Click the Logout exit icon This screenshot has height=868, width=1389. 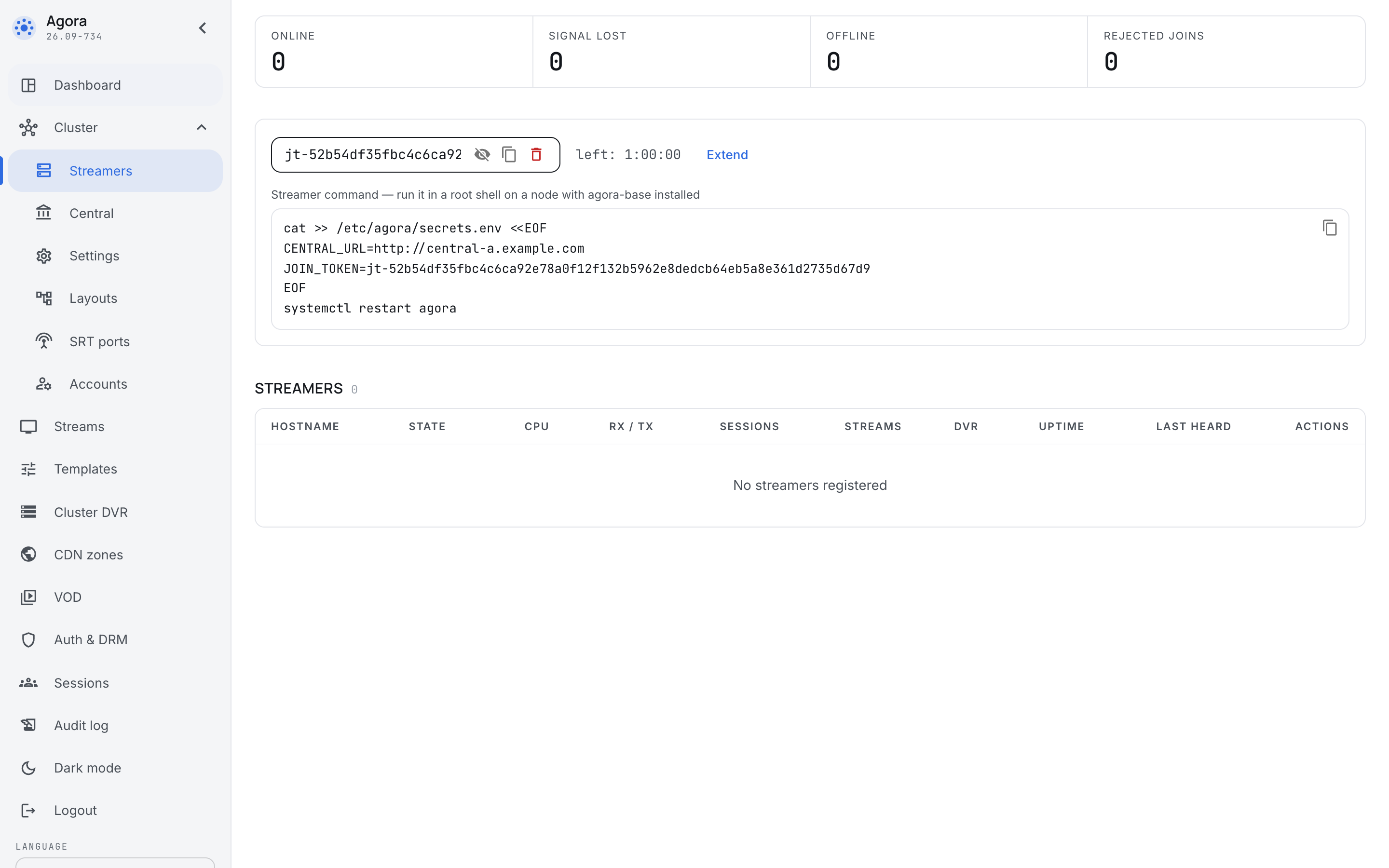click(x=28, y=810)
